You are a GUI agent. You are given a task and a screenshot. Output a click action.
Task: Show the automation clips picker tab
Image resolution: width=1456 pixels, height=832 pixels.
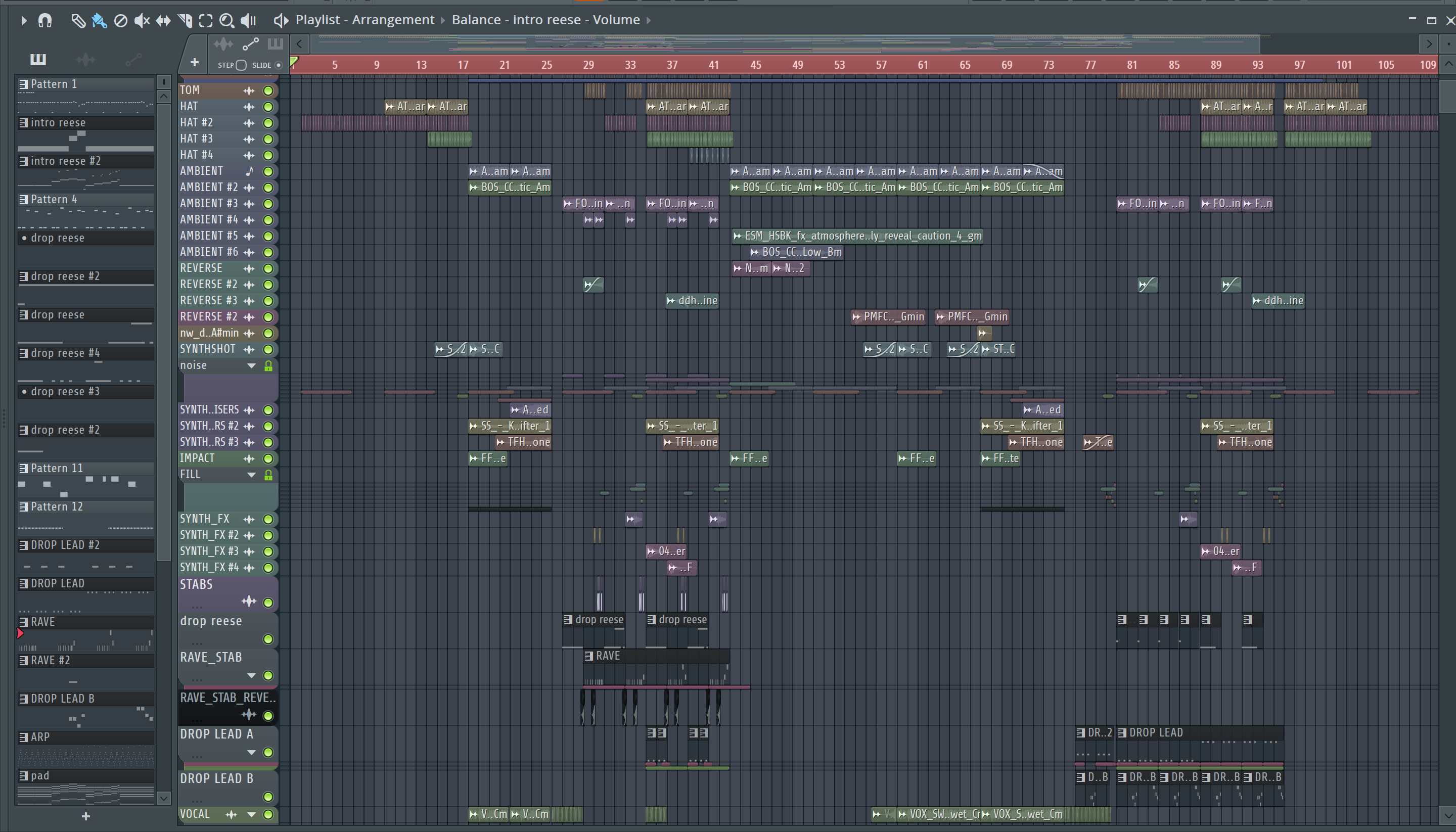coord(132,59)
